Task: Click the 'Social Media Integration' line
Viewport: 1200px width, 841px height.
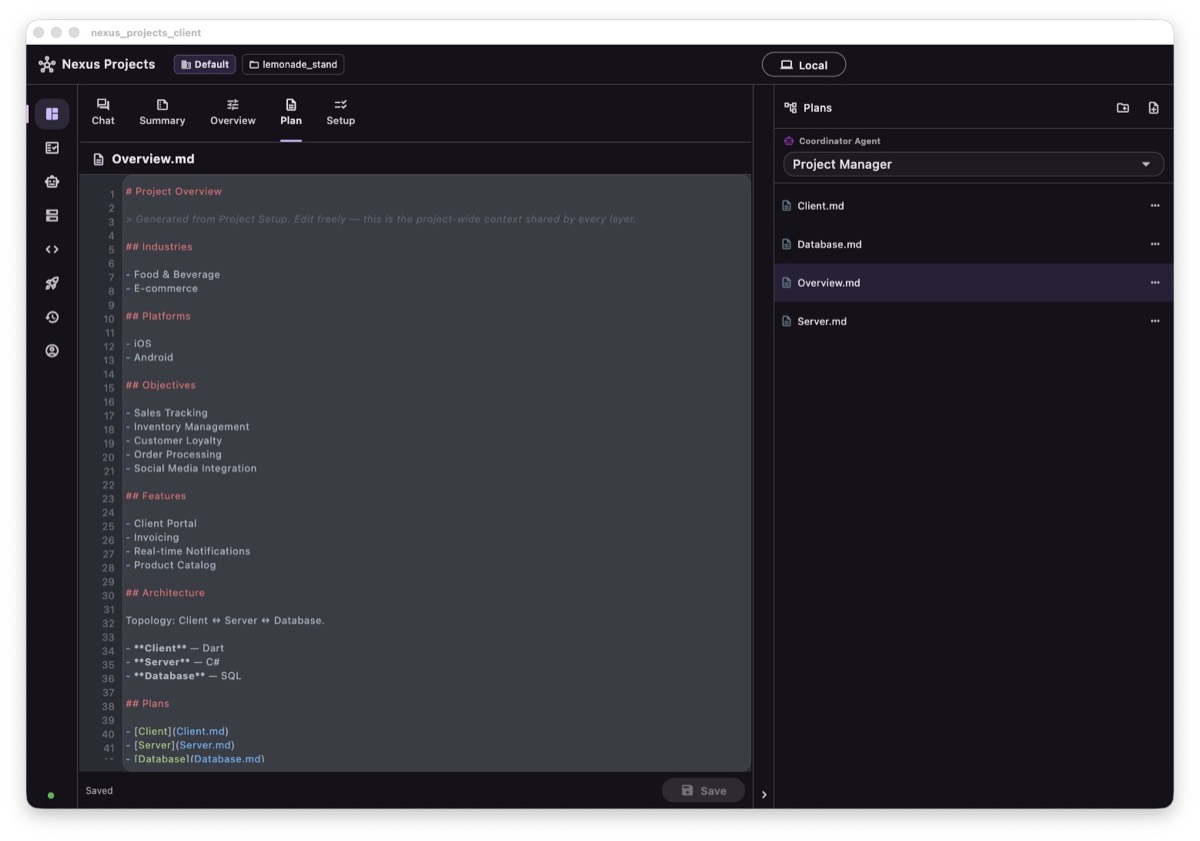Action: pyautogui.click(x=191, y=468)
